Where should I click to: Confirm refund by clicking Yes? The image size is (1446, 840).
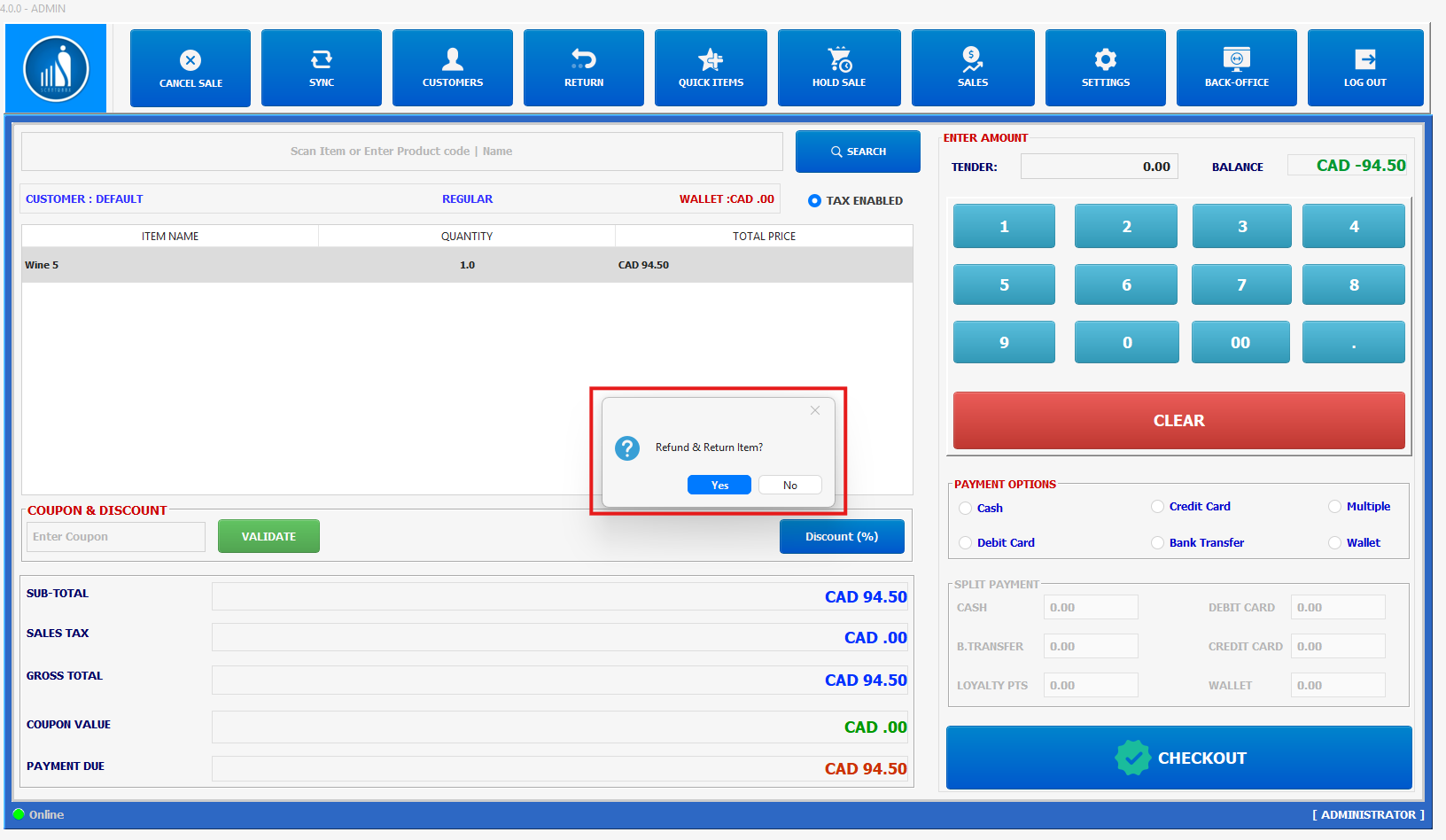(x=719, y=486)
